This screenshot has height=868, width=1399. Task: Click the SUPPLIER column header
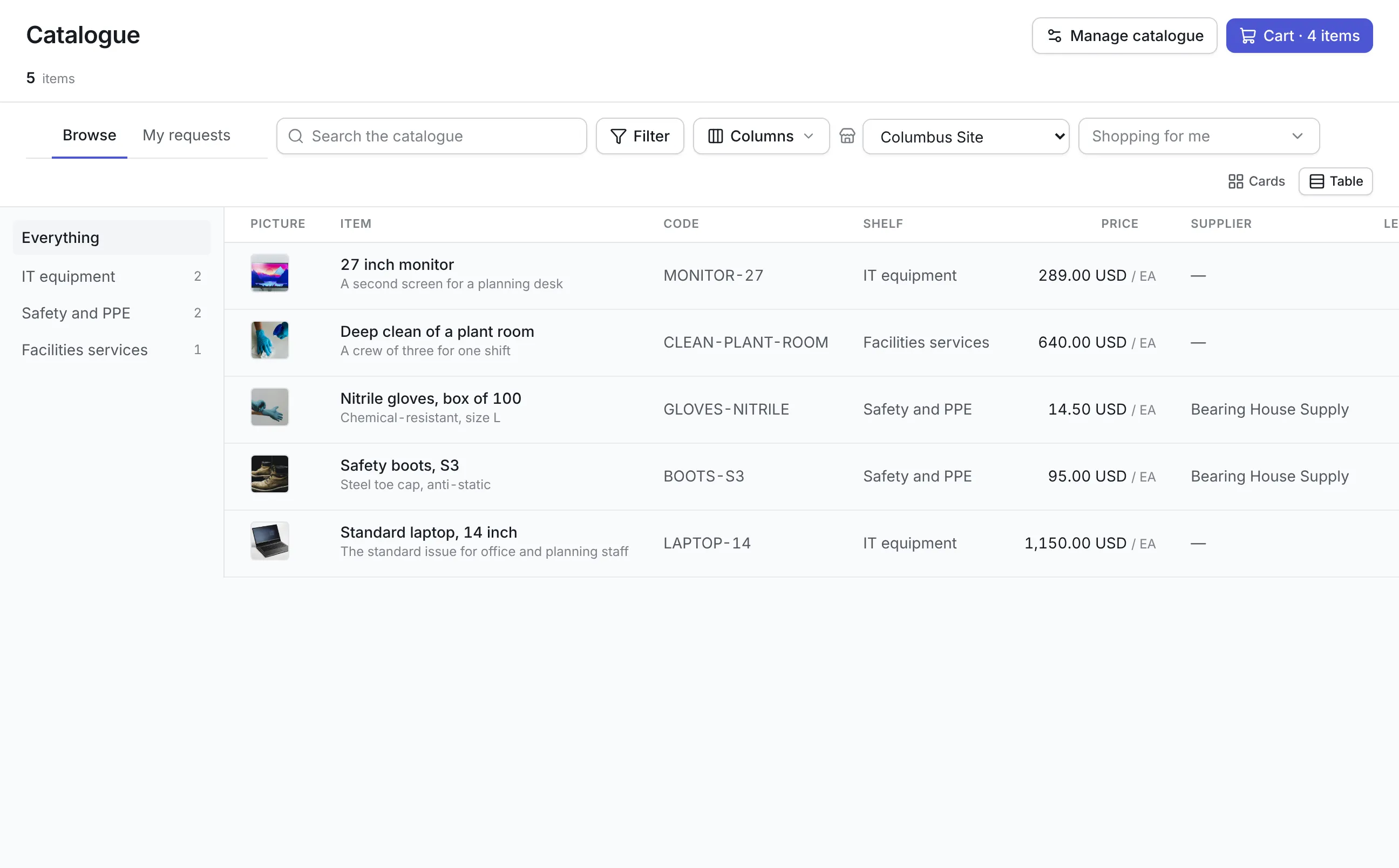(x=1221, y=224)
